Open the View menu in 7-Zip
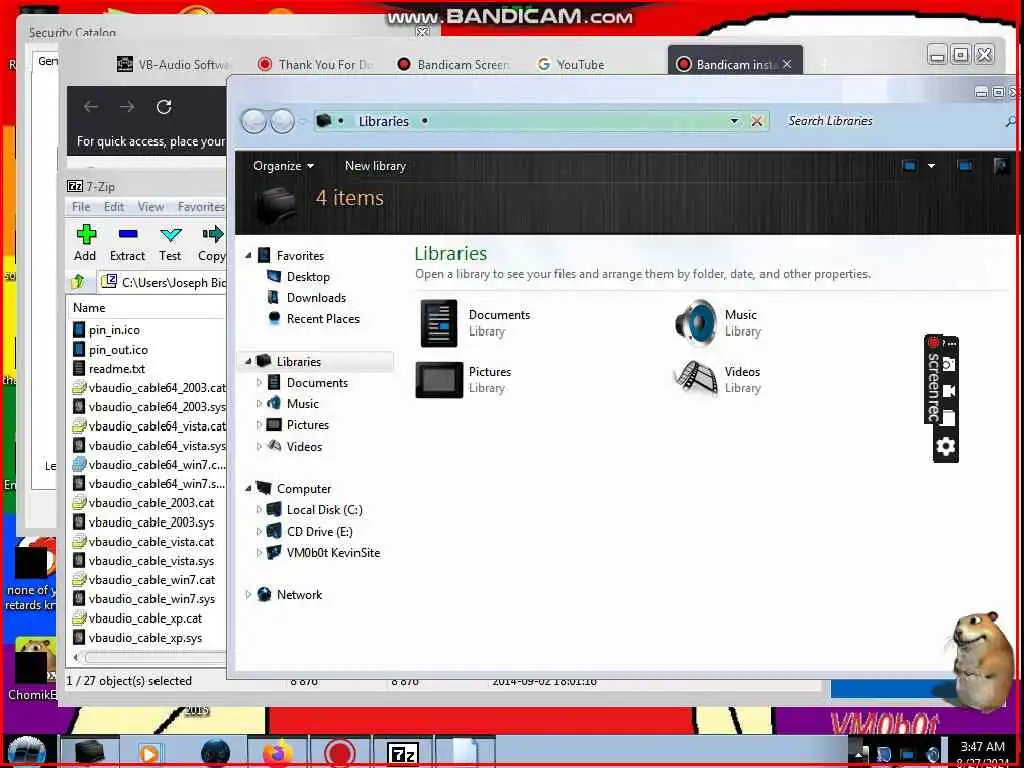1024x768 pixels. coord(151,207)
